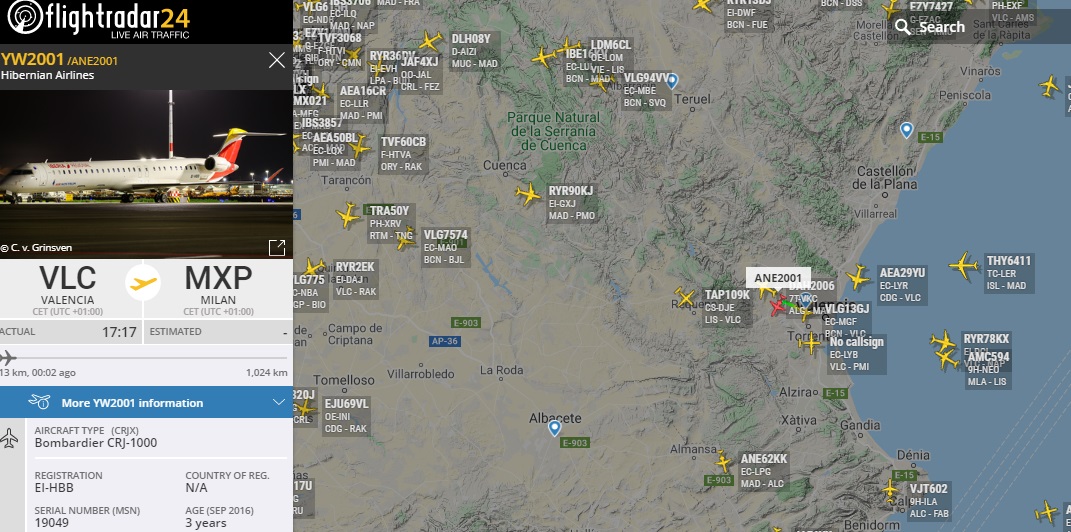The height and width of the screenshot is (532, 1071).
Task: Click the chevron beside More YW2001 information
Action: click(278, 402)
